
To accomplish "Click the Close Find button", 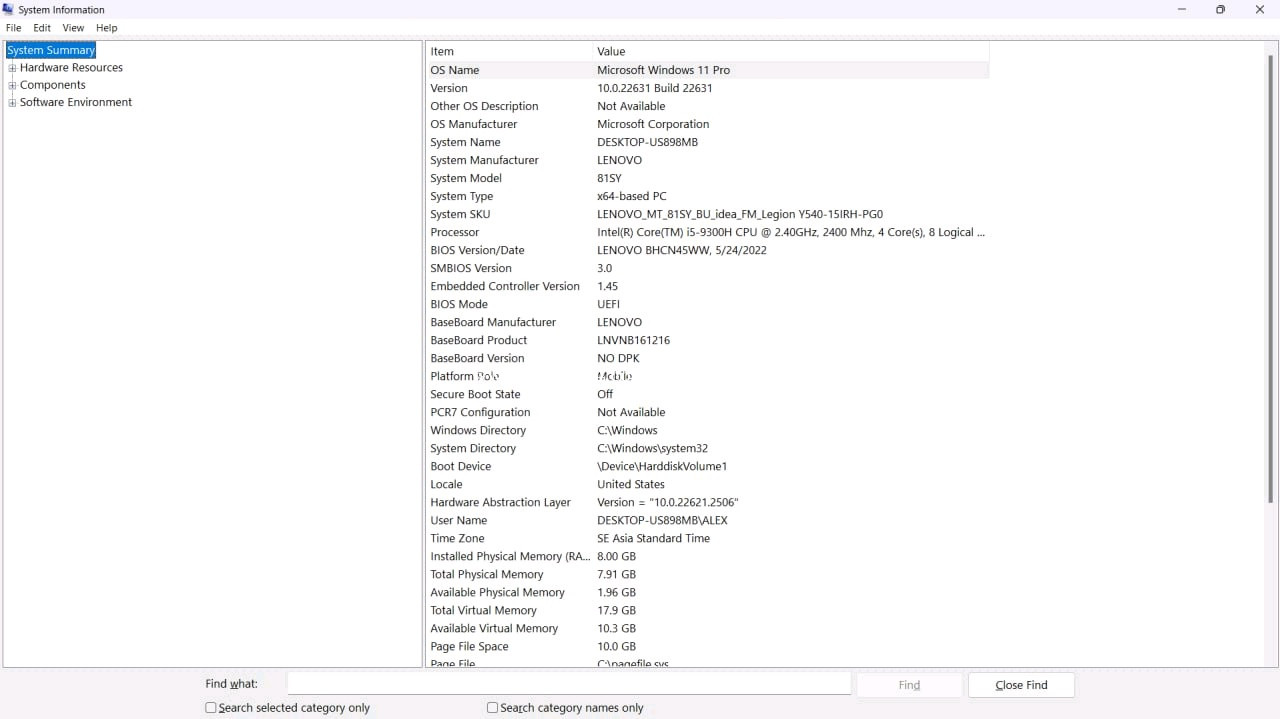I will (x=1021, y=685).
